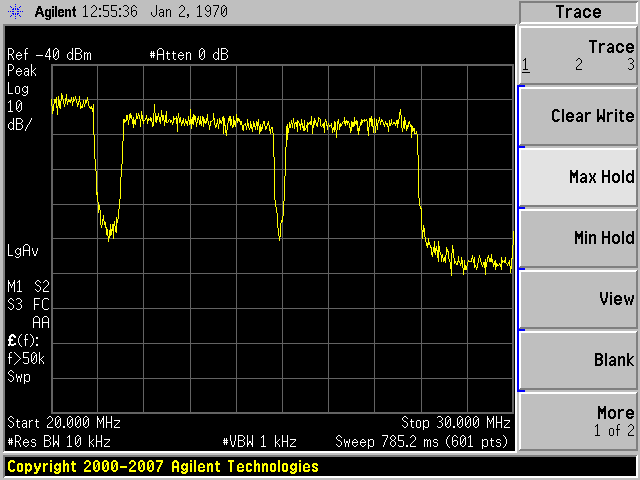This screenshot has width=640, height=480.
Task: Click the AA status annotation
Action: click(41, 322)
